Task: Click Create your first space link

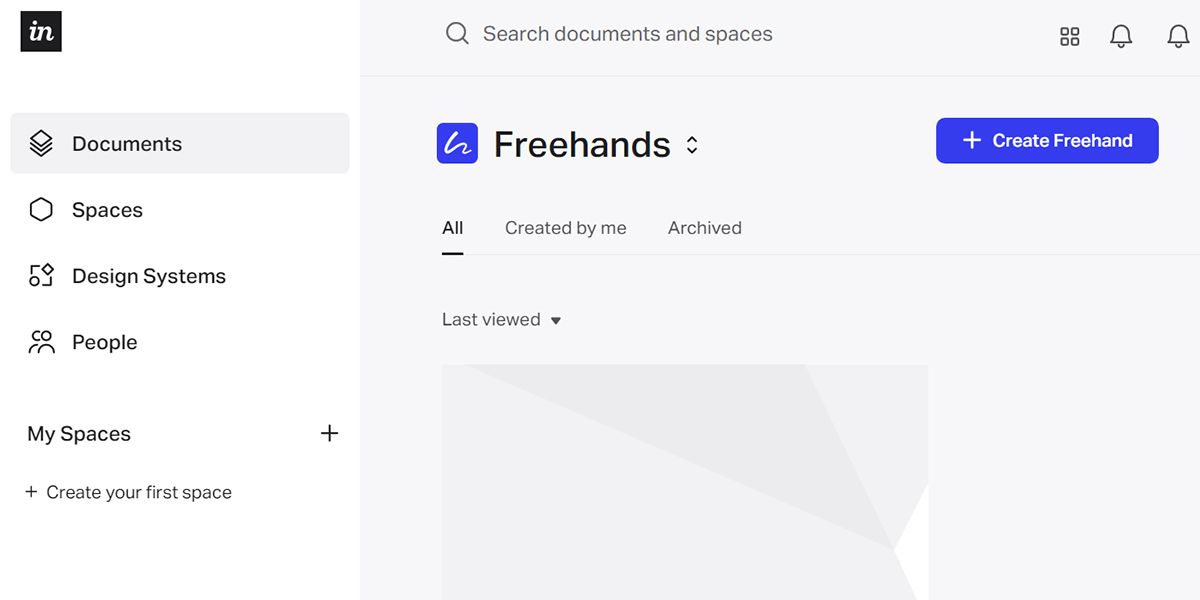Action: (x=129, y=491)
